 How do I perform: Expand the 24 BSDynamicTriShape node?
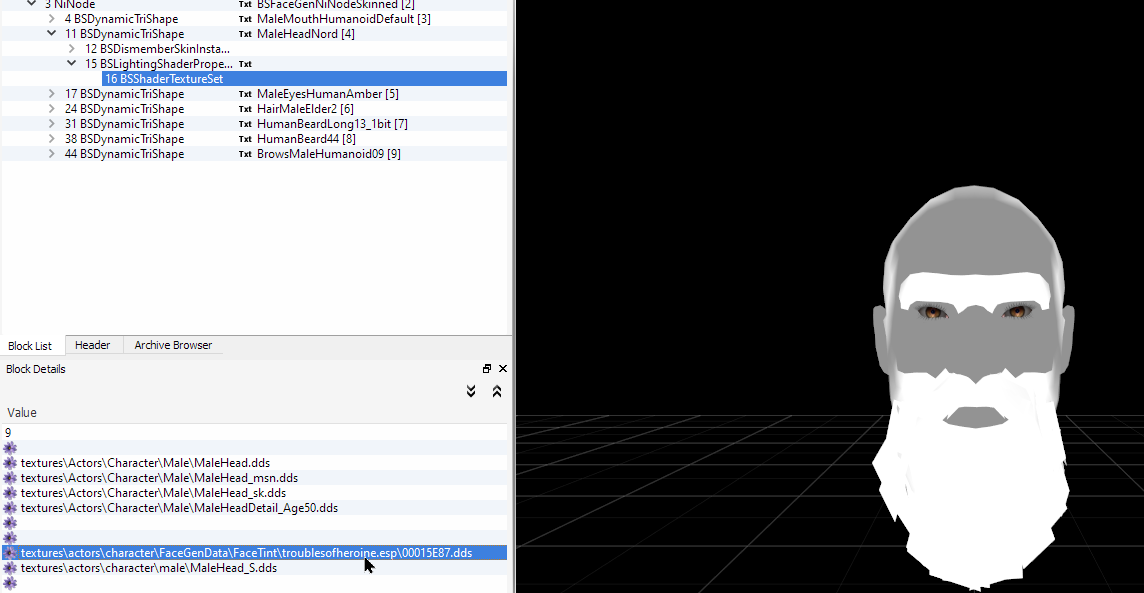[x=52, y=109]
